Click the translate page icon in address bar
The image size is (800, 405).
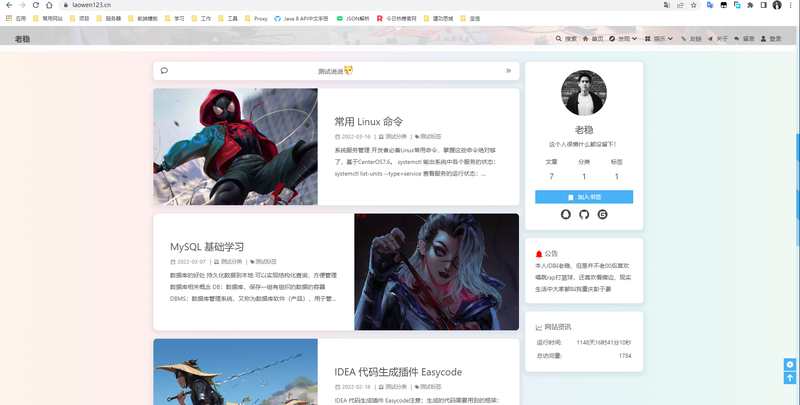coord(667,5)
